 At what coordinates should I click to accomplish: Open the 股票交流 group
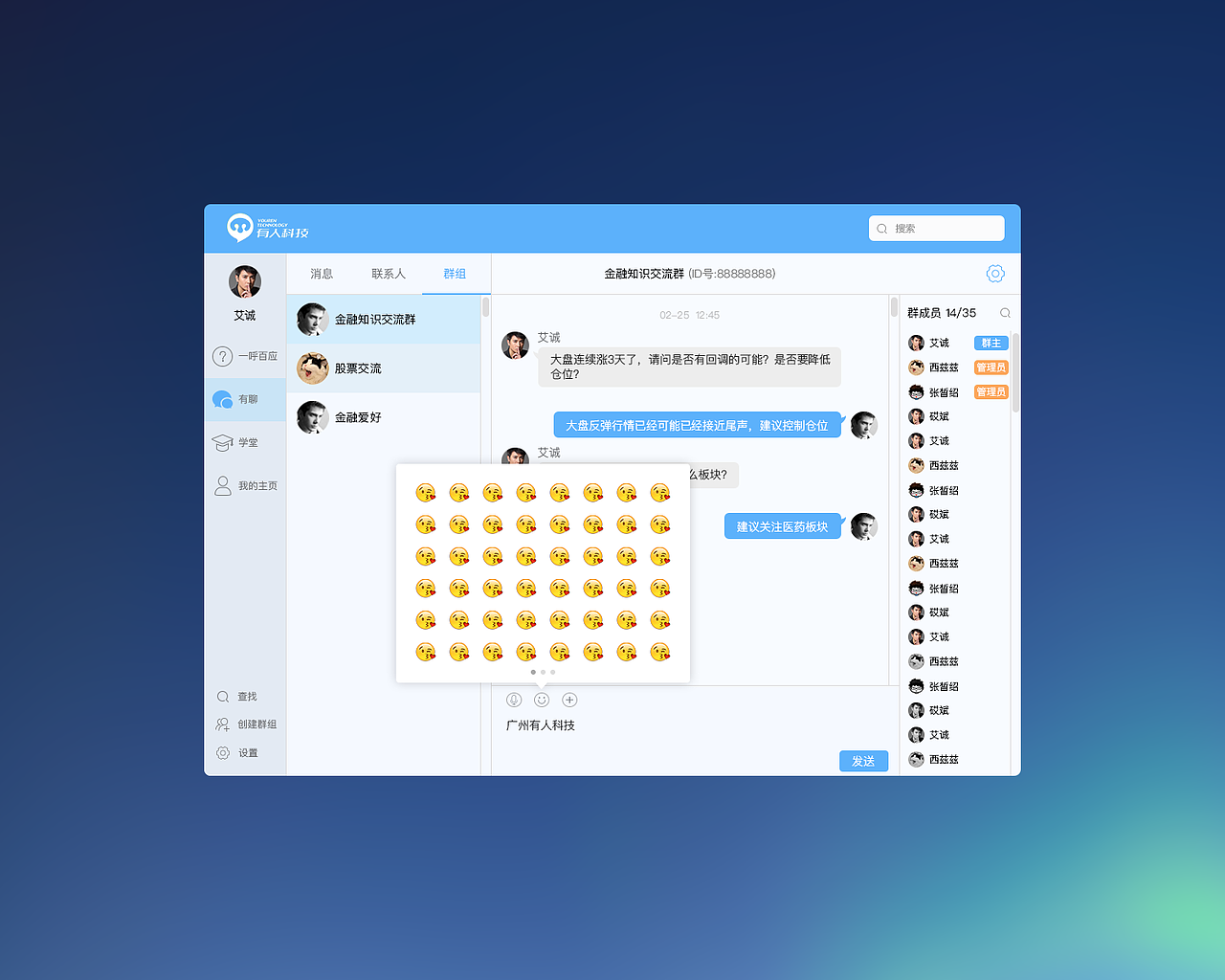(384, 368)
